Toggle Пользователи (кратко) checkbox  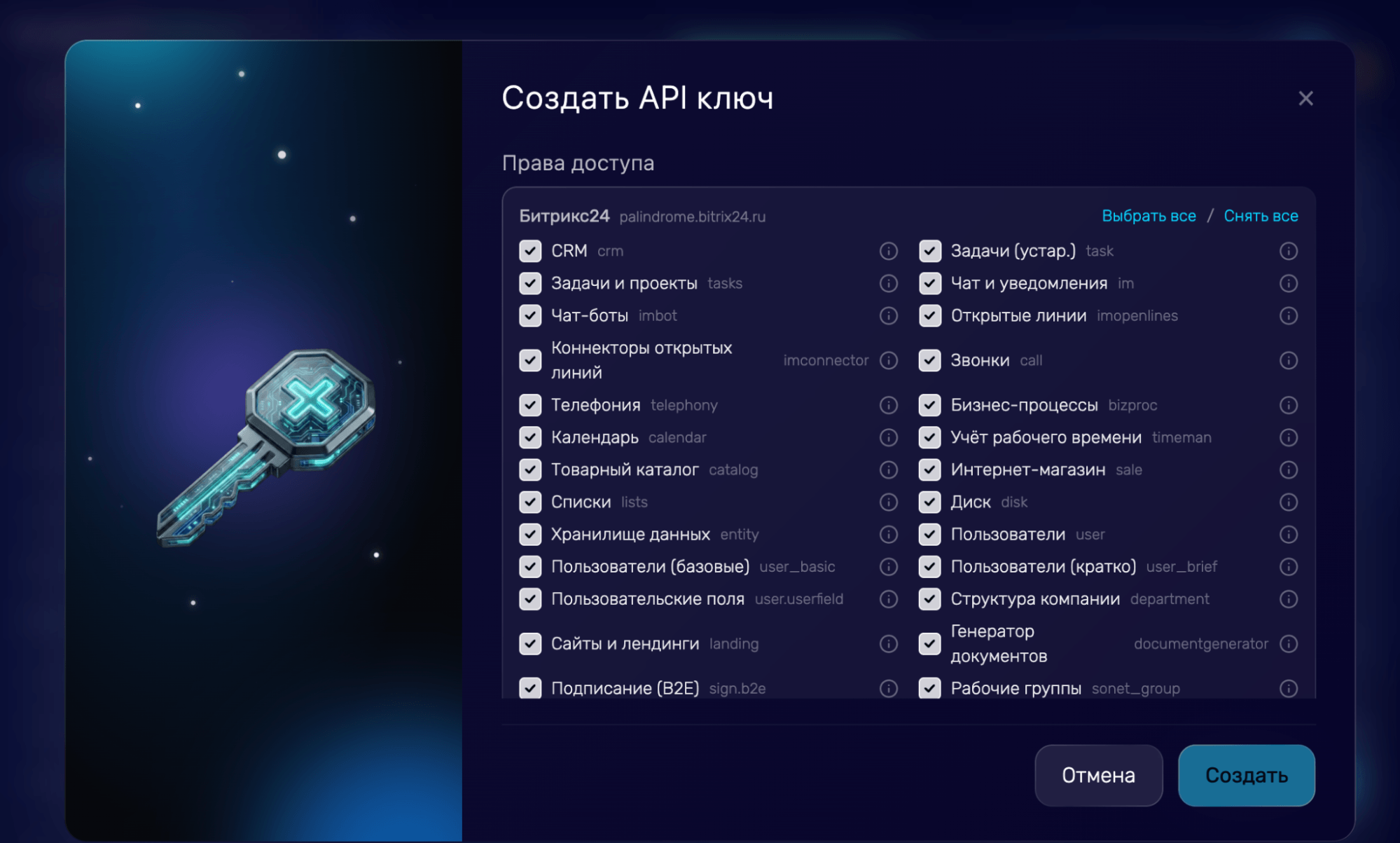point(929,566)
